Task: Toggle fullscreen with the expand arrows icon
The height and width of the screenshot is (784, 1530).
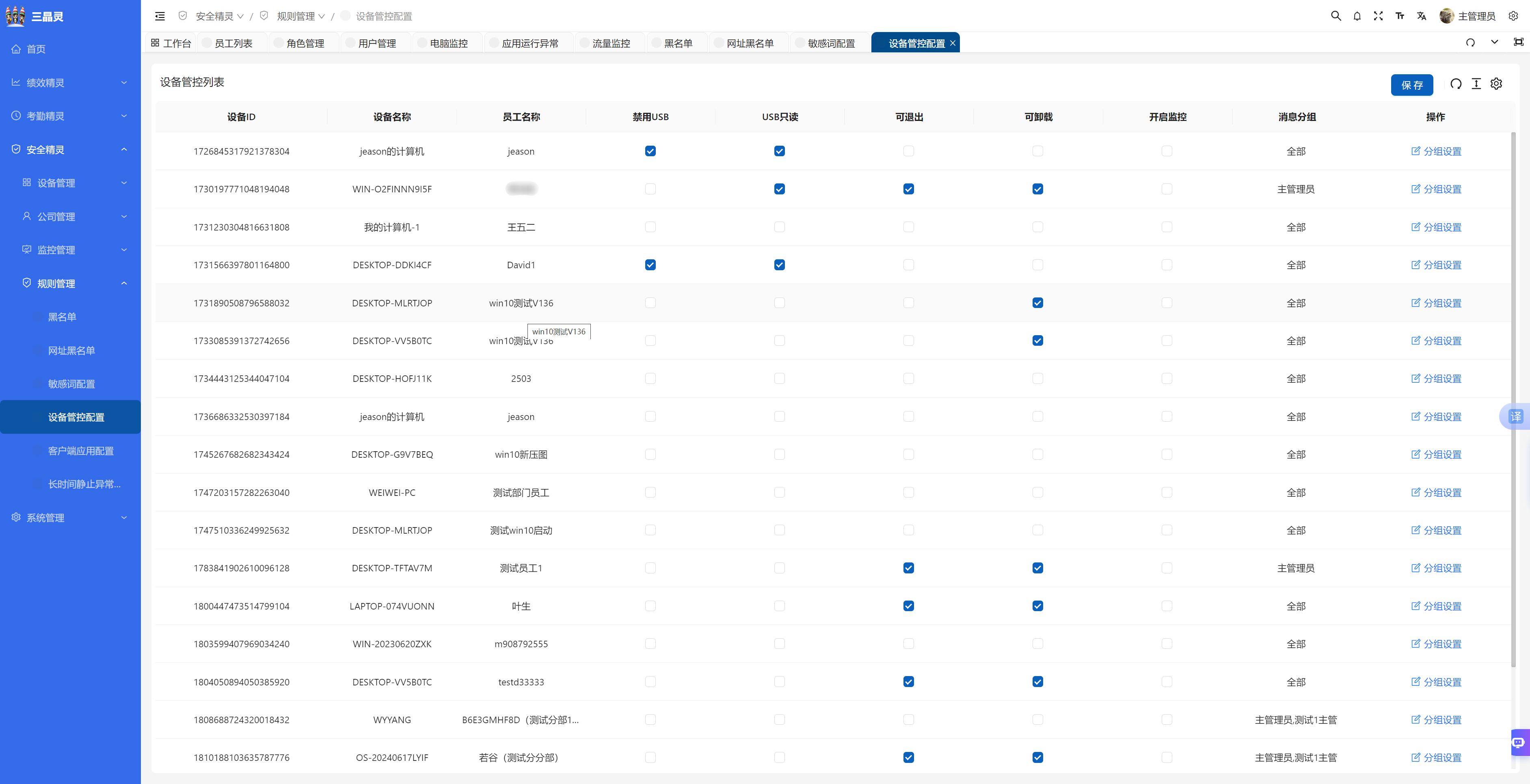Action: click(1379, 16)
